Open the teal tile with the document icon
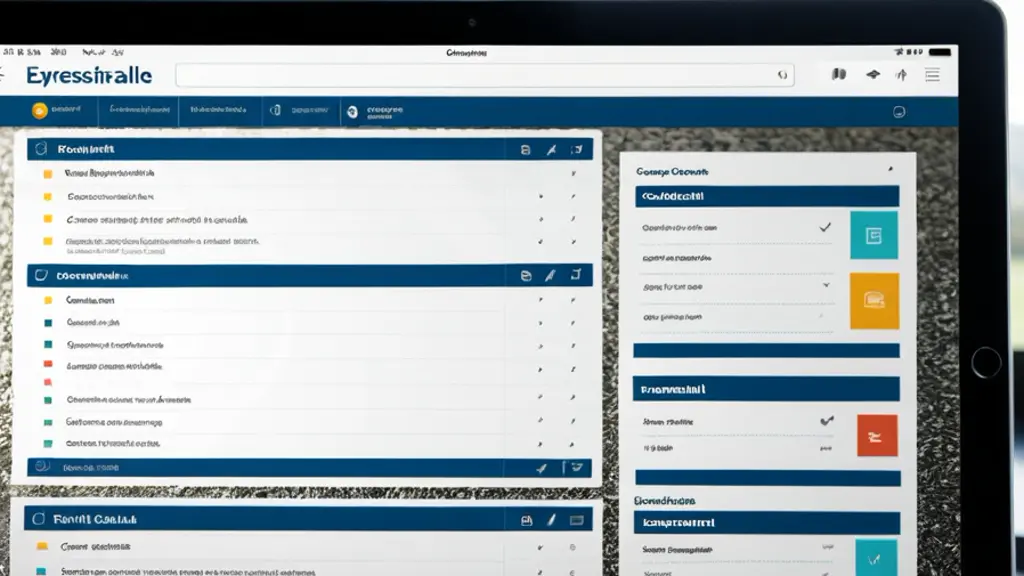 [x=874, y=235]
